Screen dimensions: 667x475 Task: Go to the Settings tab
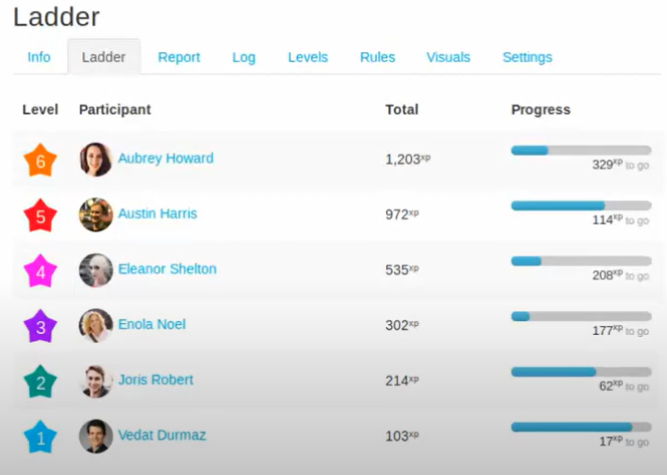[527, 57]
